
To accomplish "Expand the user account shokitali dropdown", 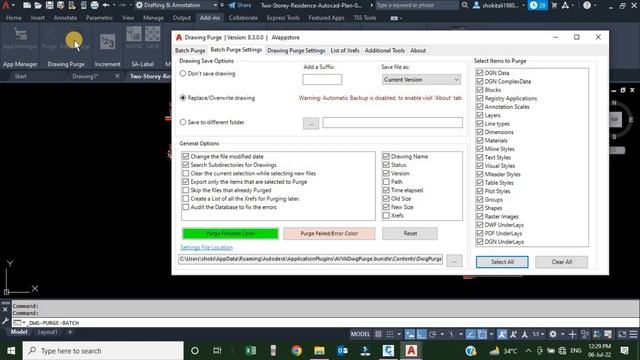I will 523,5.
